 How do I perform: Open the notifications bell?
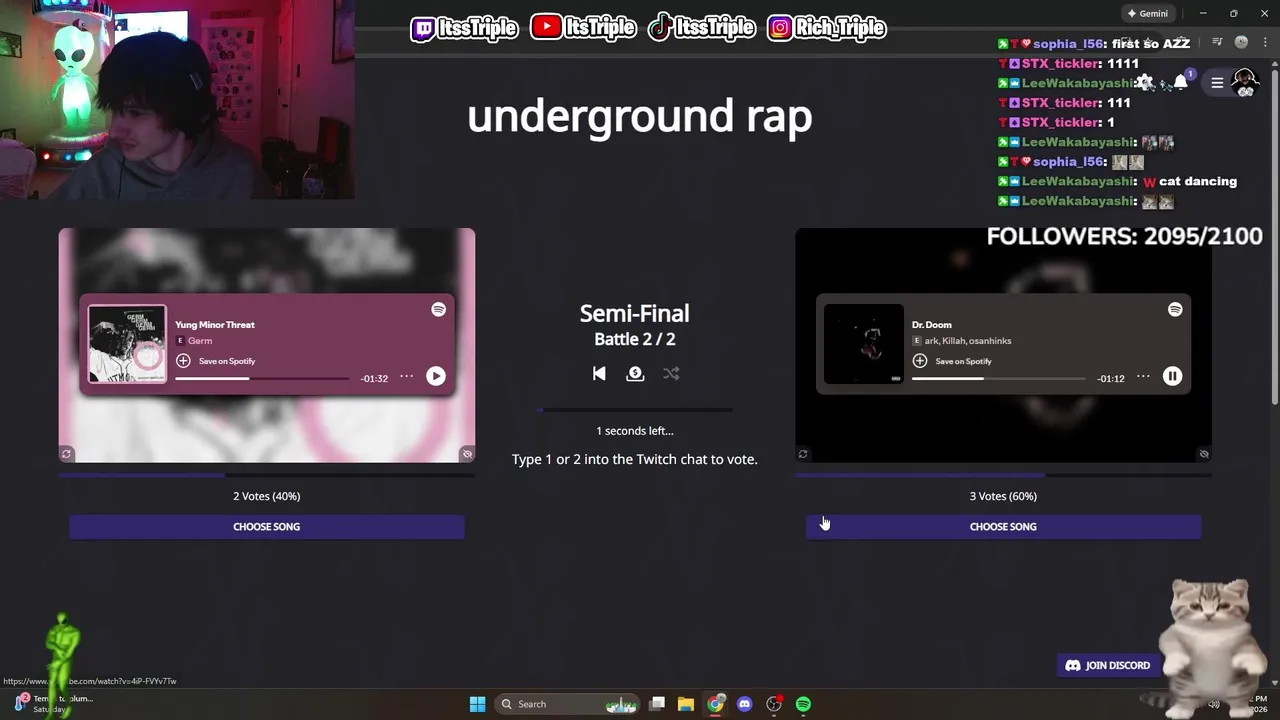(1181, 83)
